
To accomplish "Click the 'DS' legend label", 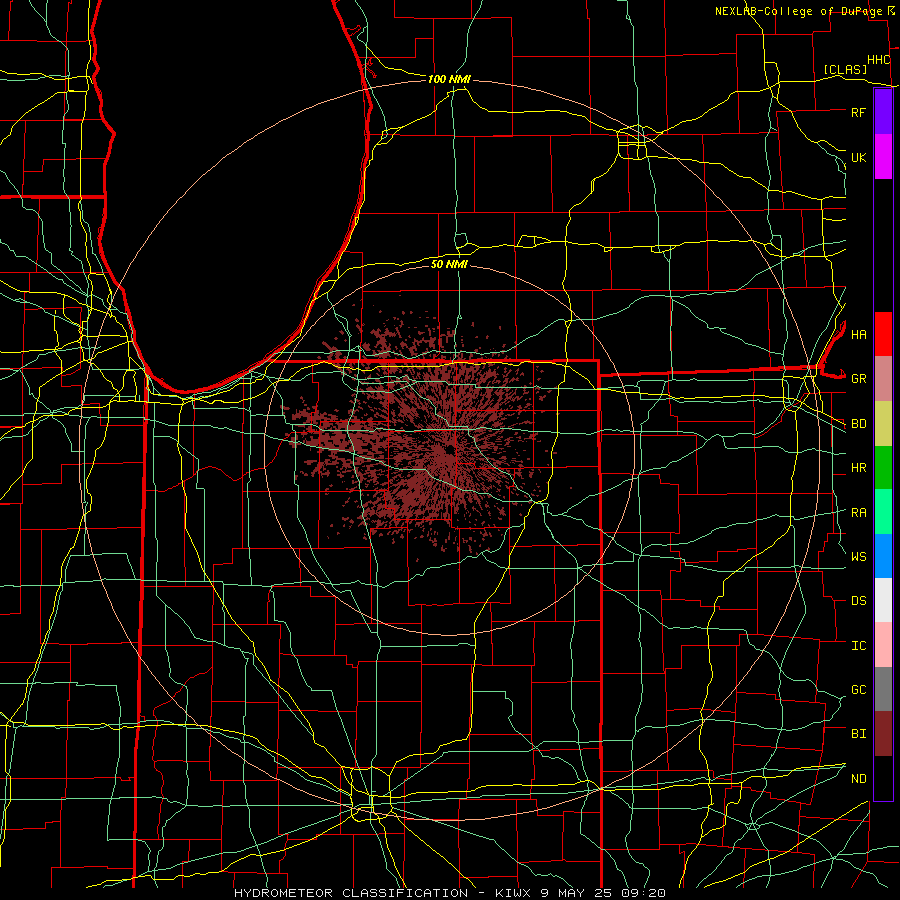I will (x=858, y=601).
